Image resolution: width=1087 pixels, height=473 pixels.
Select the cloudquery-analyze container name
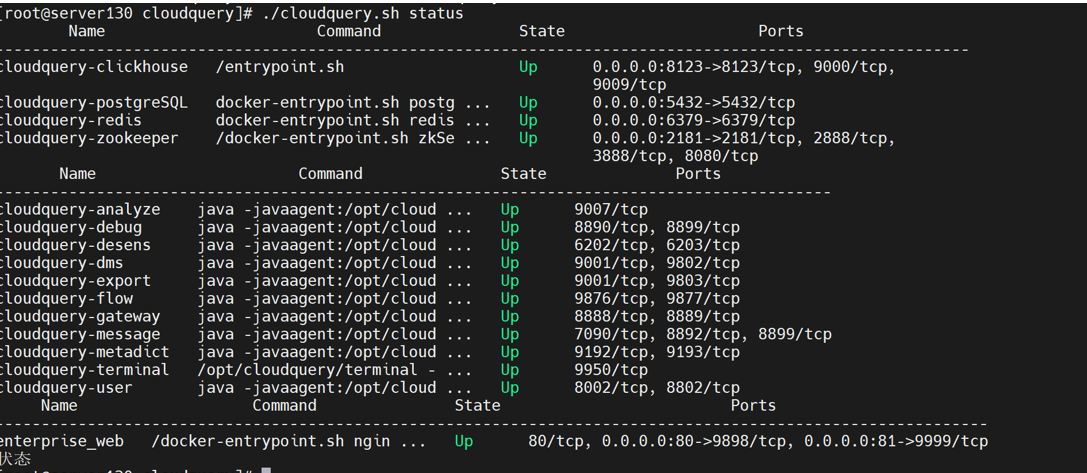coord(80,209)
